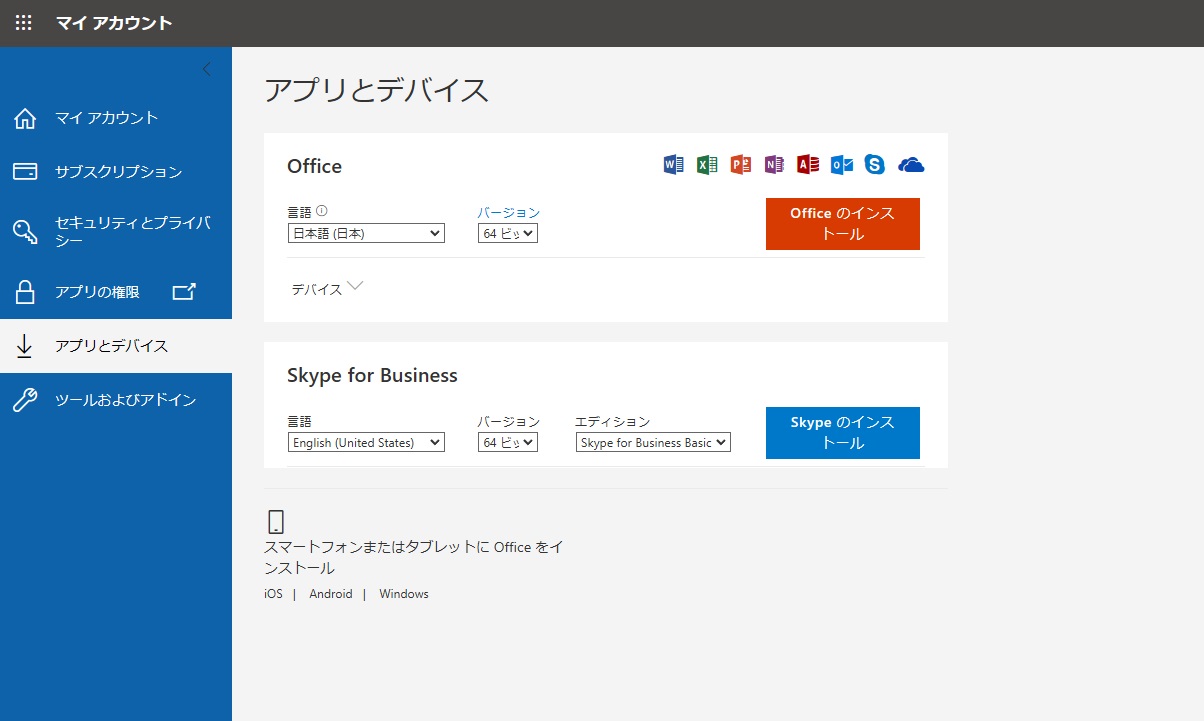Screen dimensions: 1204x721
Task: Click the card icon for サブスクリプション
Action: pos(25,172)
